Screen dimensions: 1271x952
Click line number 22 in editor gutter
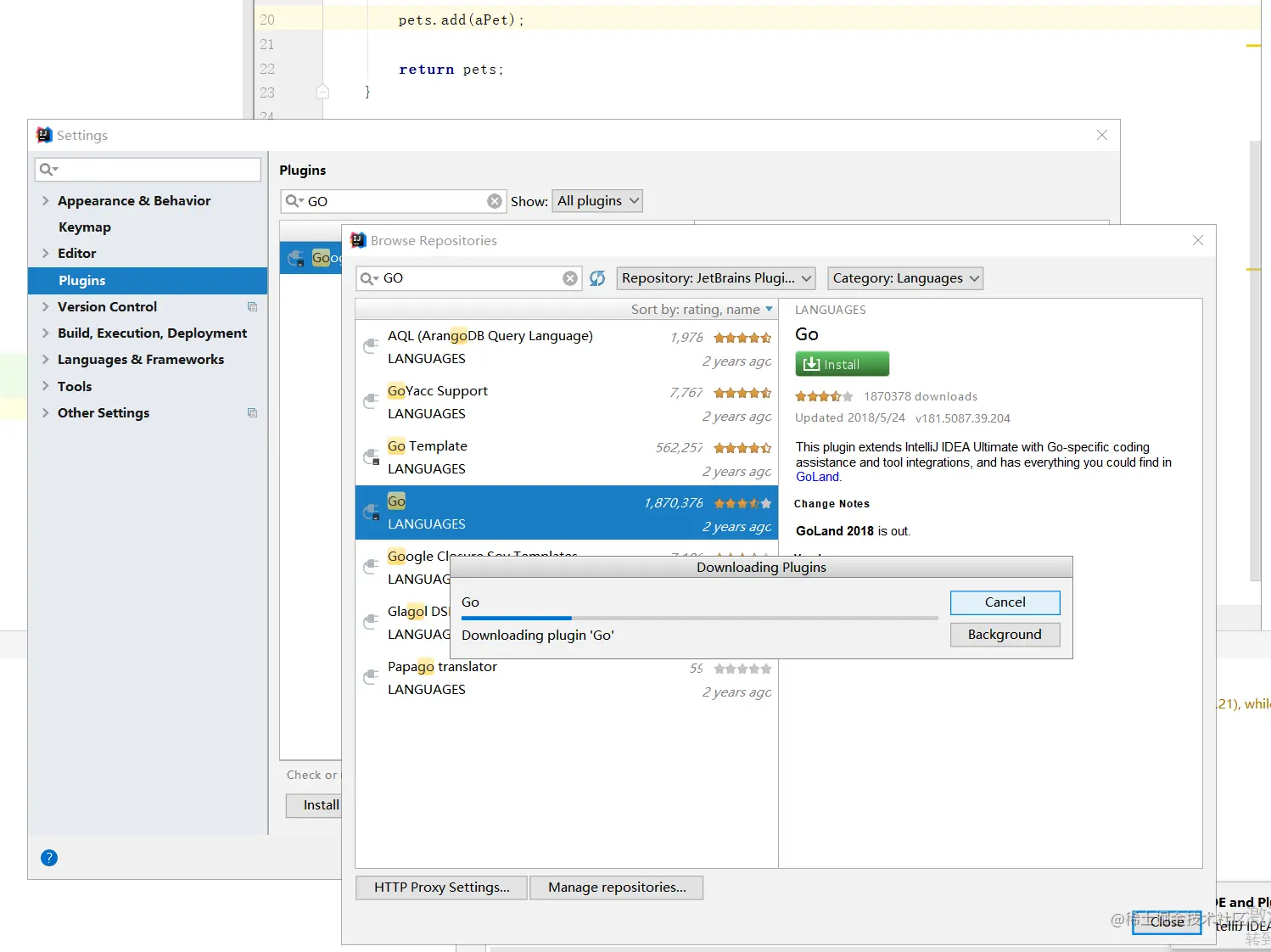pyautogui.click(x=267, y=69)
